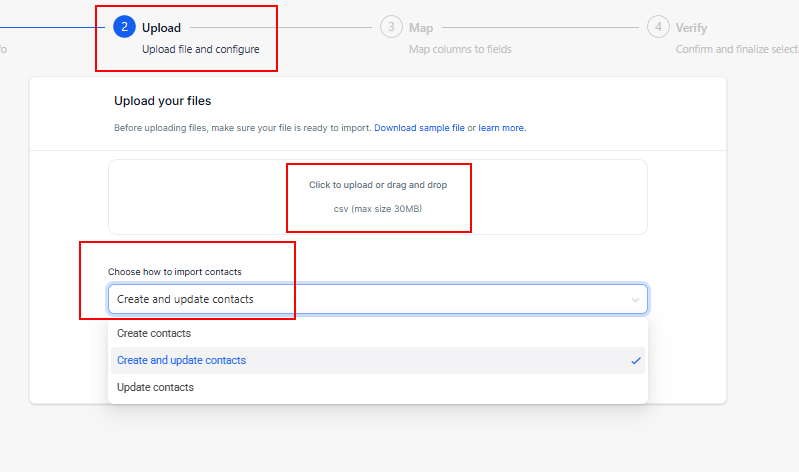Click the Upload file and configure subtitle

(x=201, y=49)
